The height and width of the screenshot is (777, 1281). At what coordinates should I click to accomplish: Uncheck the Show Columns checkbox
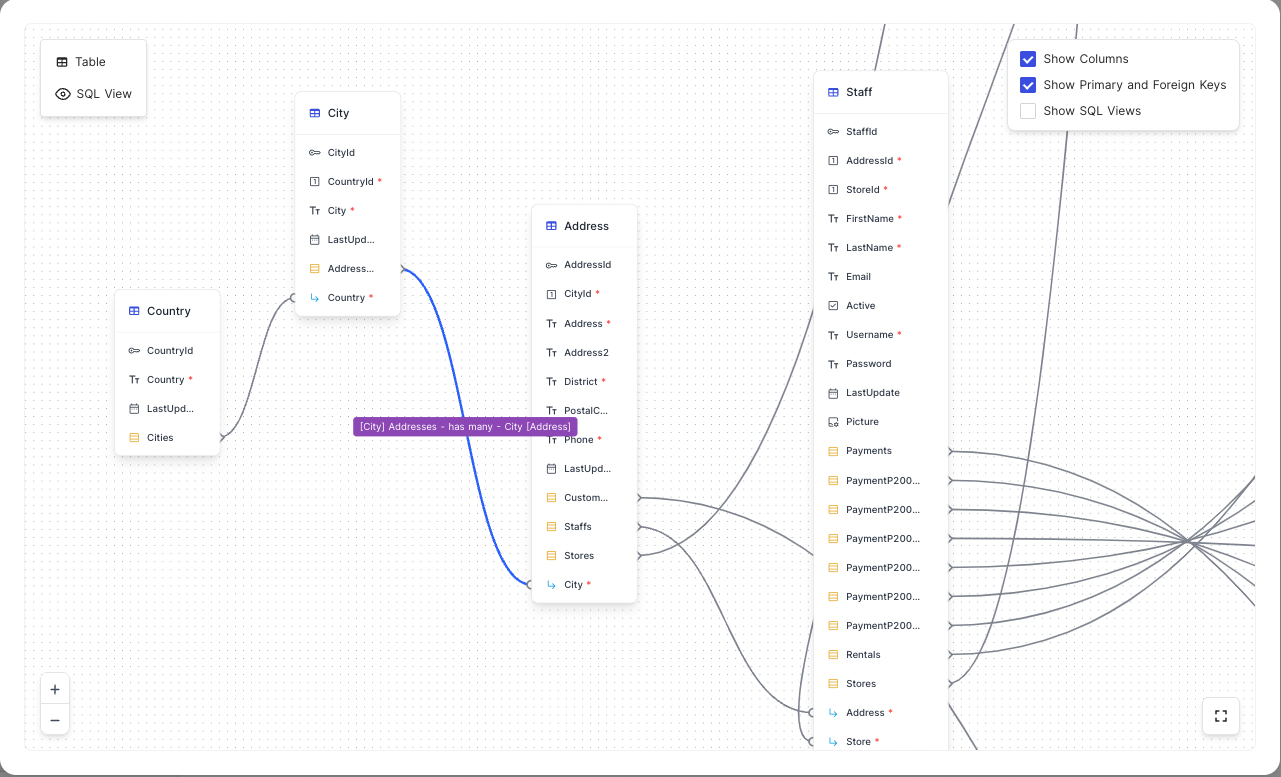coord(1028,59)
